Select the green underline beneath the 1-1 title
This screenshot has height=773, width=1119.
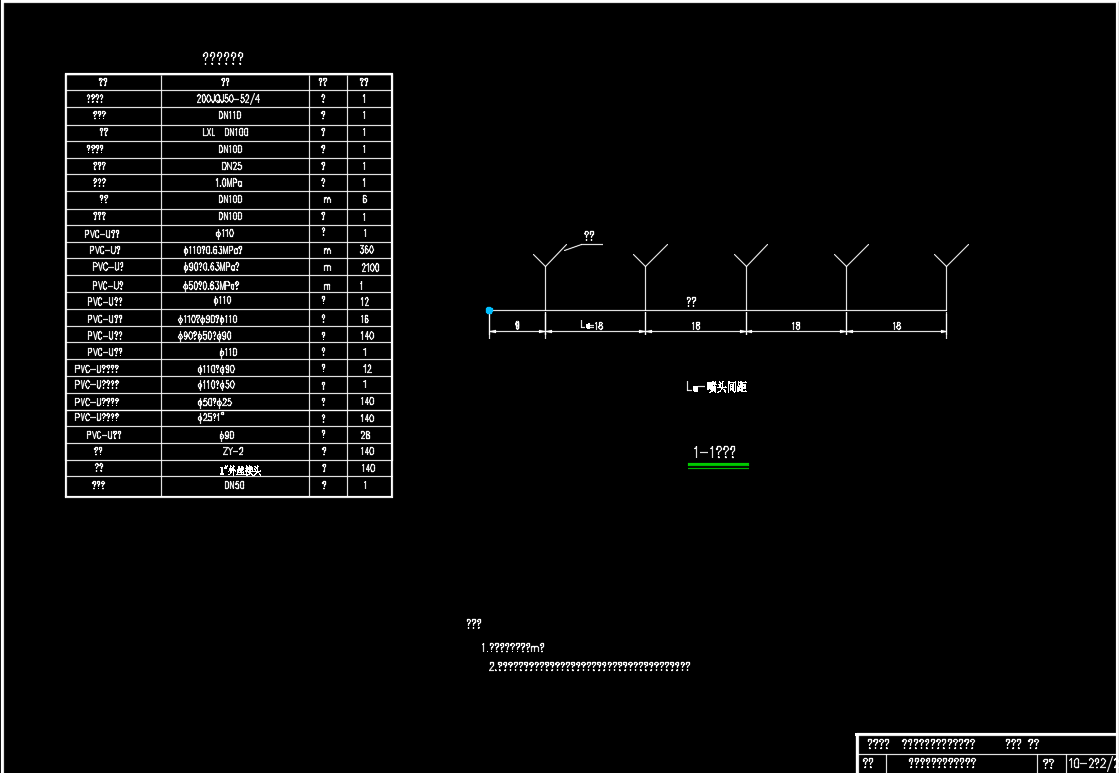(x=718, y=465)
